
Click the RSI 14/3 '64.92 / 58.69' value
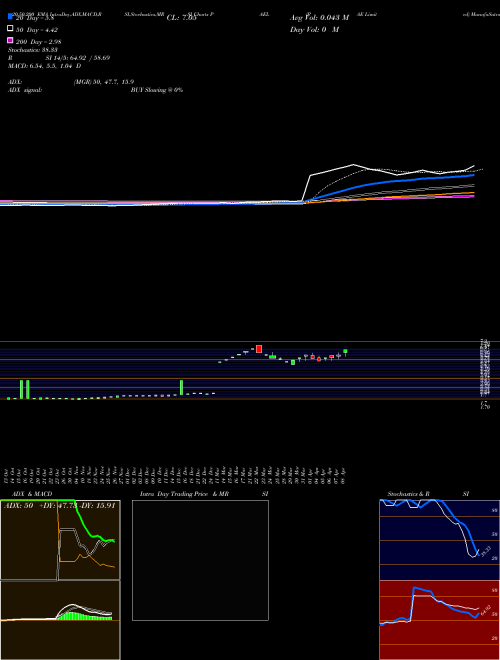coord(89,58)
